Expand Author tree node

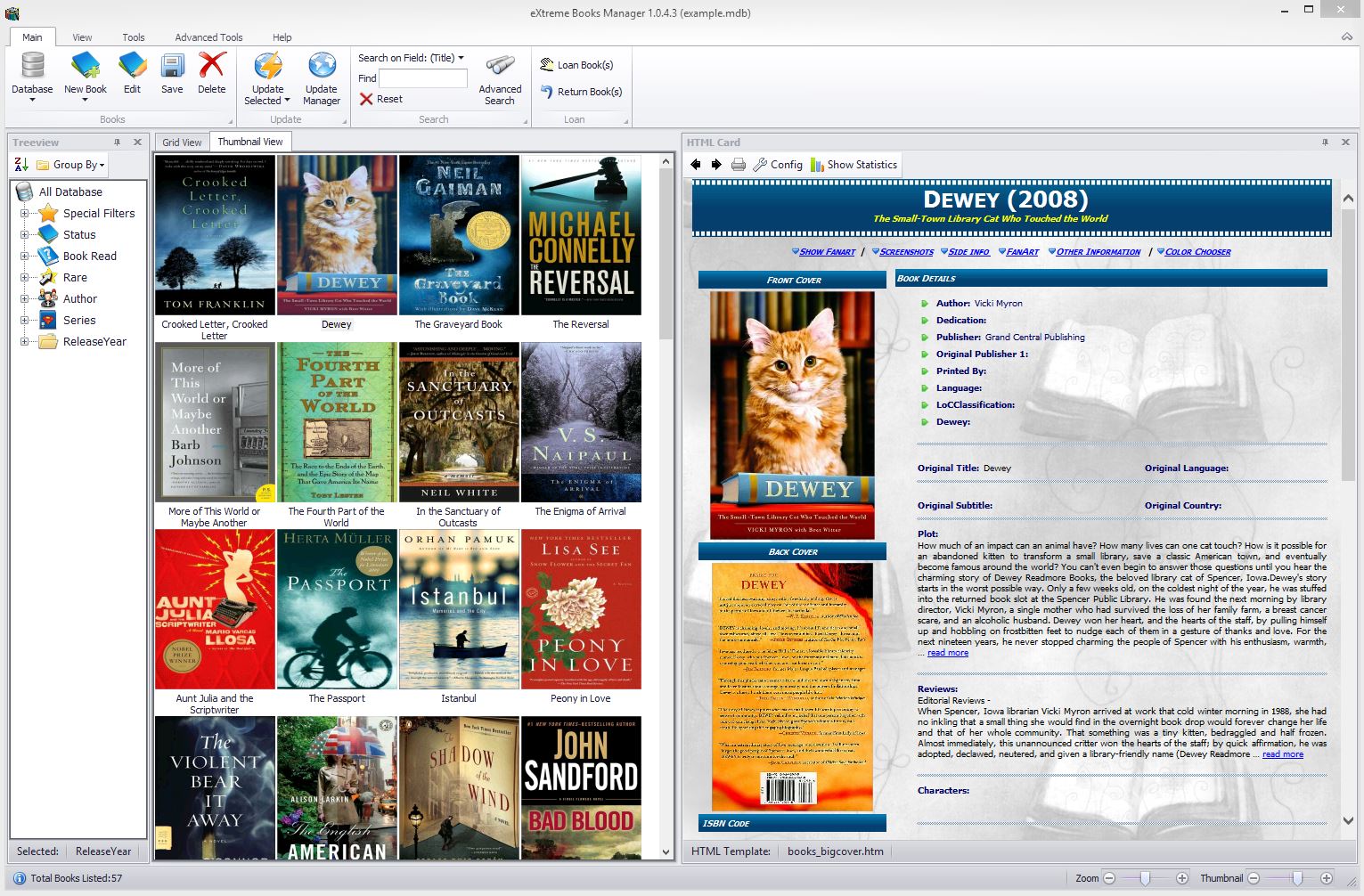25,298
